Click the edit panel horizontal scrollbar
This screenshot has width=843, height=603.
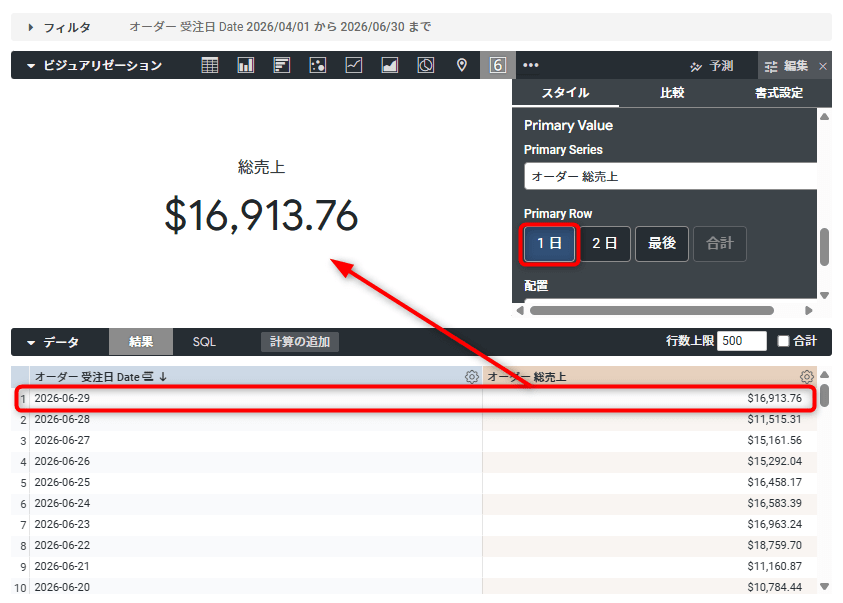point(652,311)
